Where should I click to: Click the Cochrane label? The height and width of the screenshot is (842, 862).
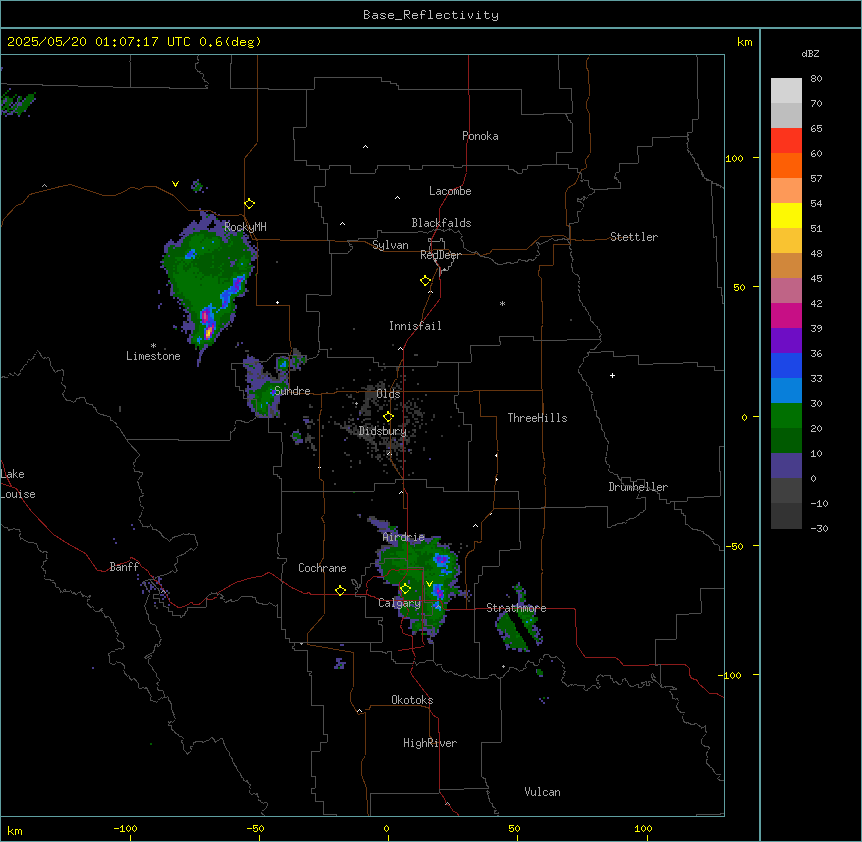322,568
